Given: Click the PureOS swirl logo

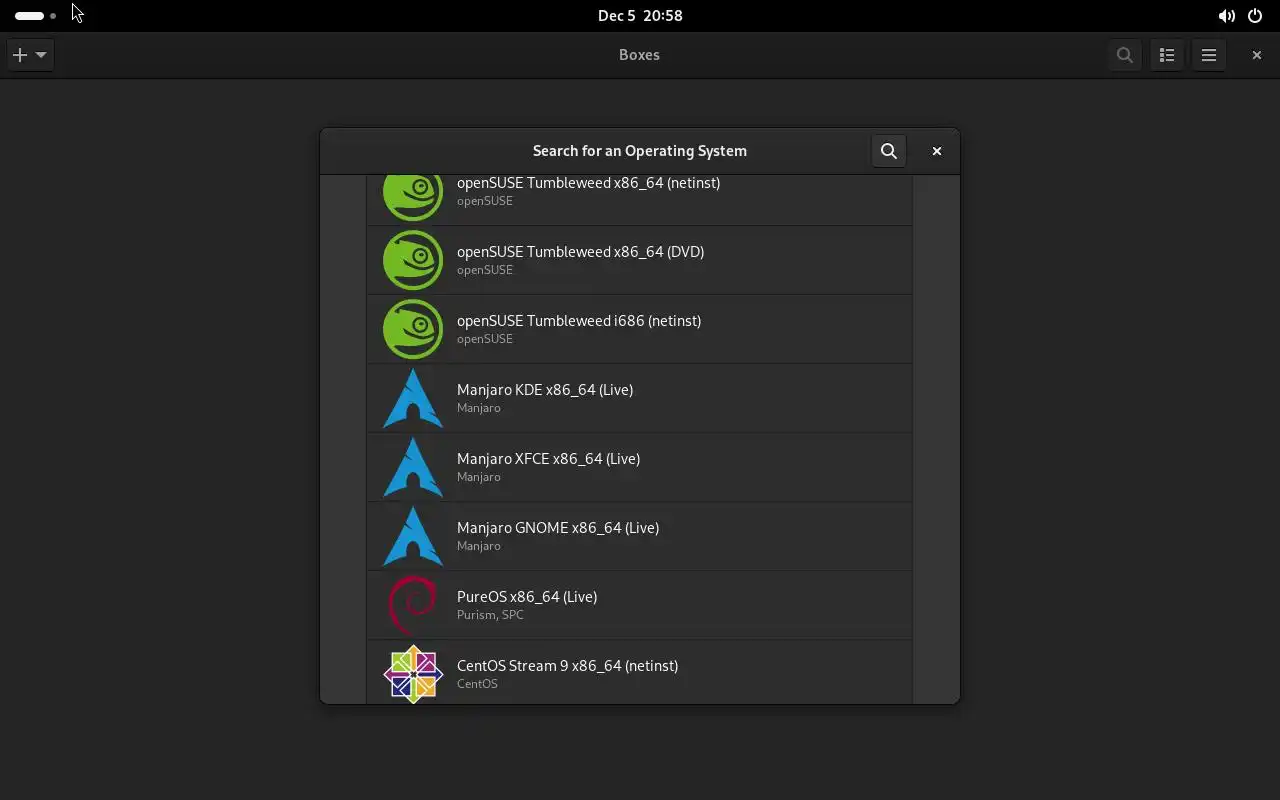Looking at the screenshot, I should [x=413, y=605].
